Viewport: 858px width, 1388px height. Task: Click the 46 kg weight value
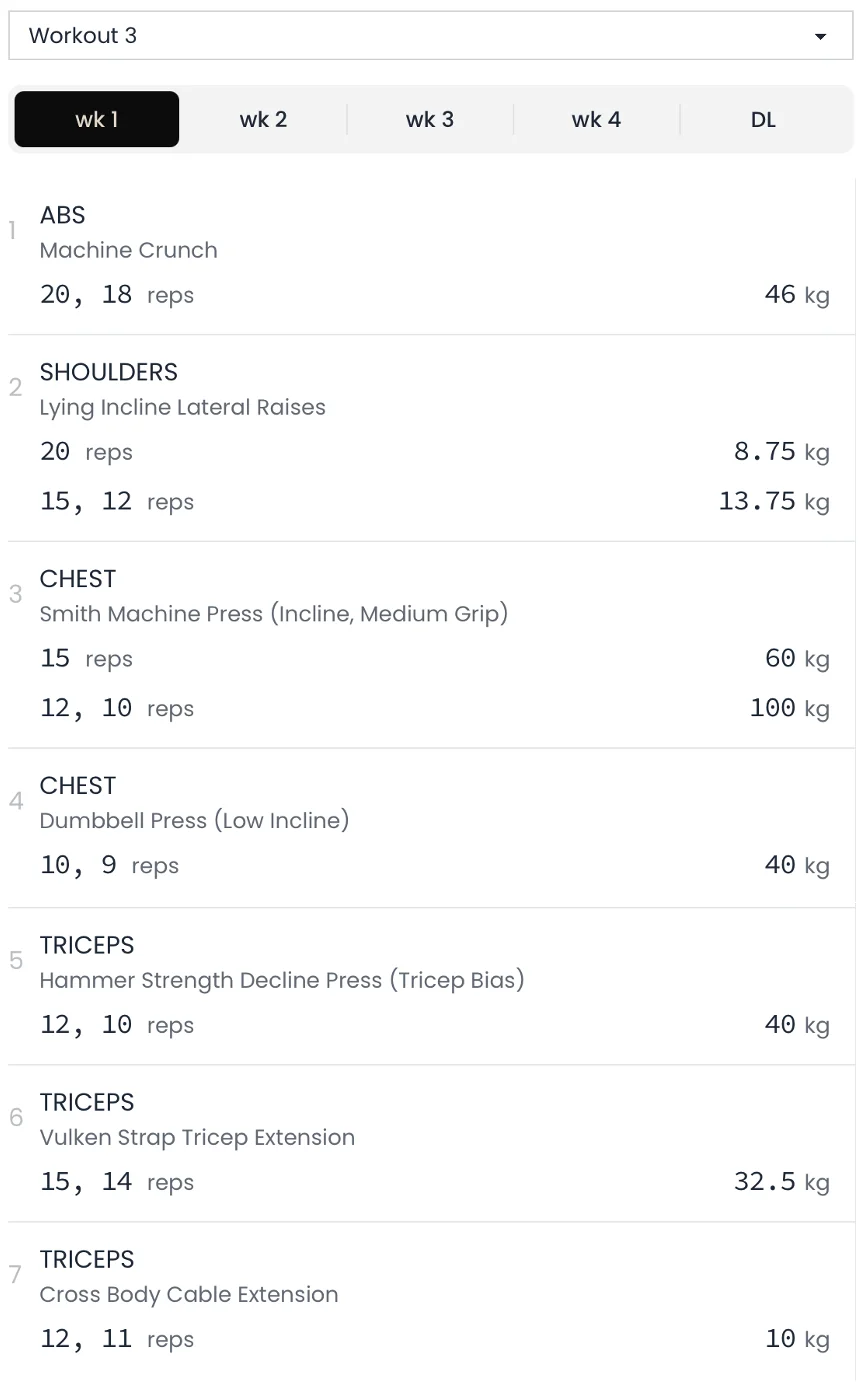point(797,295)
